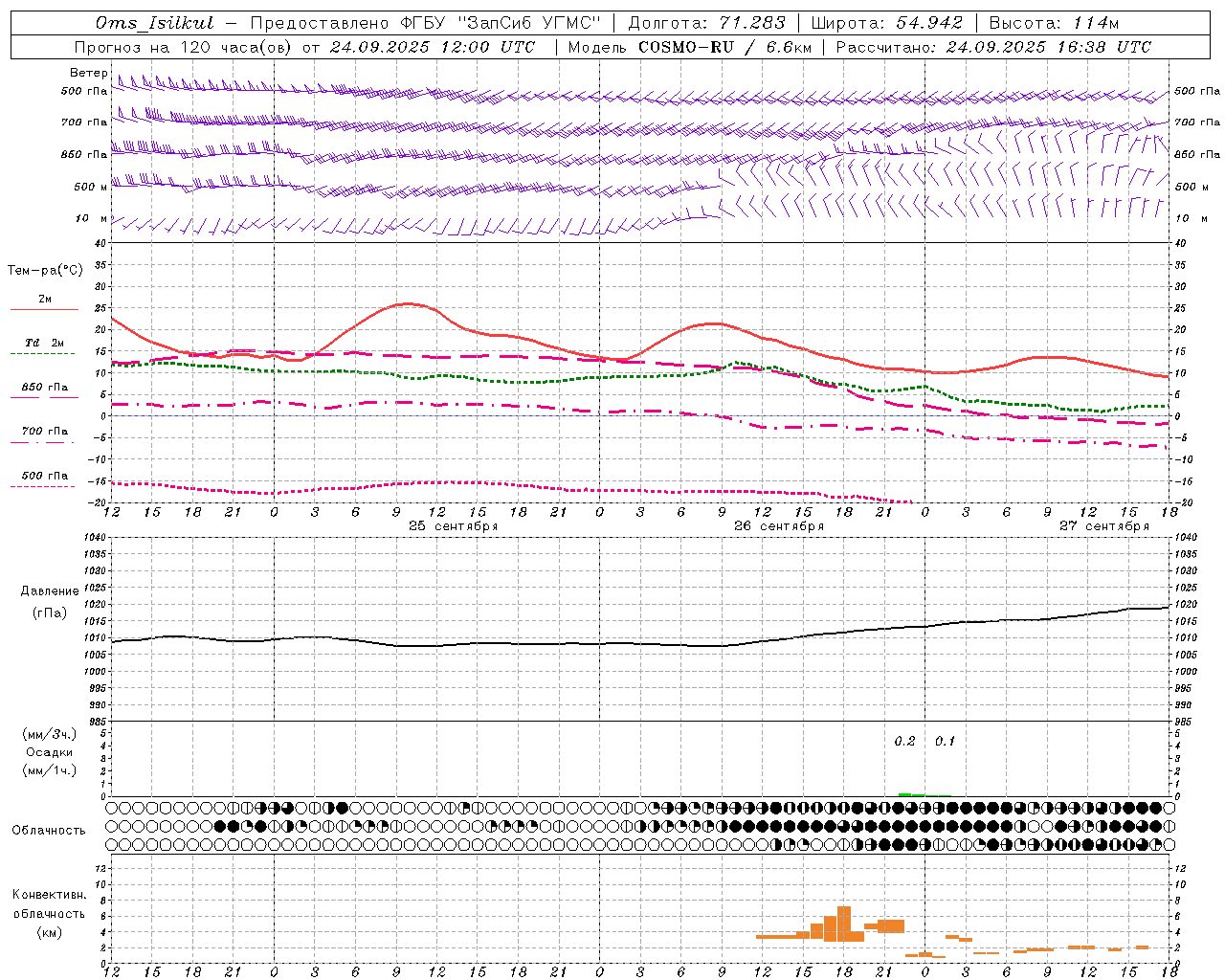Screen dimensions: 1225x980
Task: Click the provider text ФГБУ "ЗапСиб УГМС"
Action: [499, 23]
